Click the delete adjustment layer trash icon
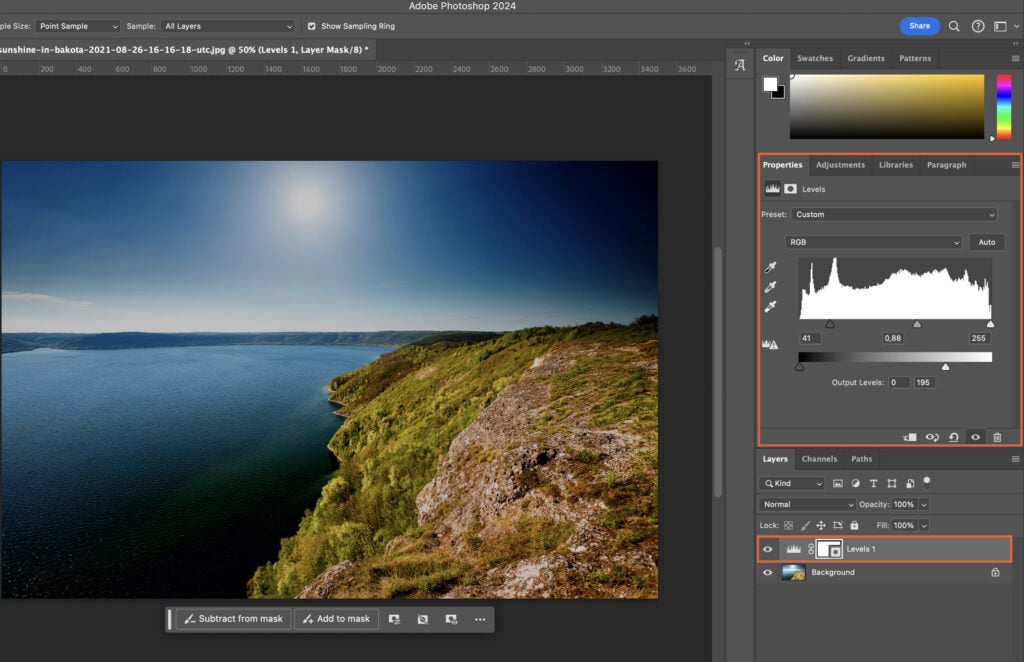Image resolution: width=1024 pixels, height=662 pixels. click(x=998, y=437)
